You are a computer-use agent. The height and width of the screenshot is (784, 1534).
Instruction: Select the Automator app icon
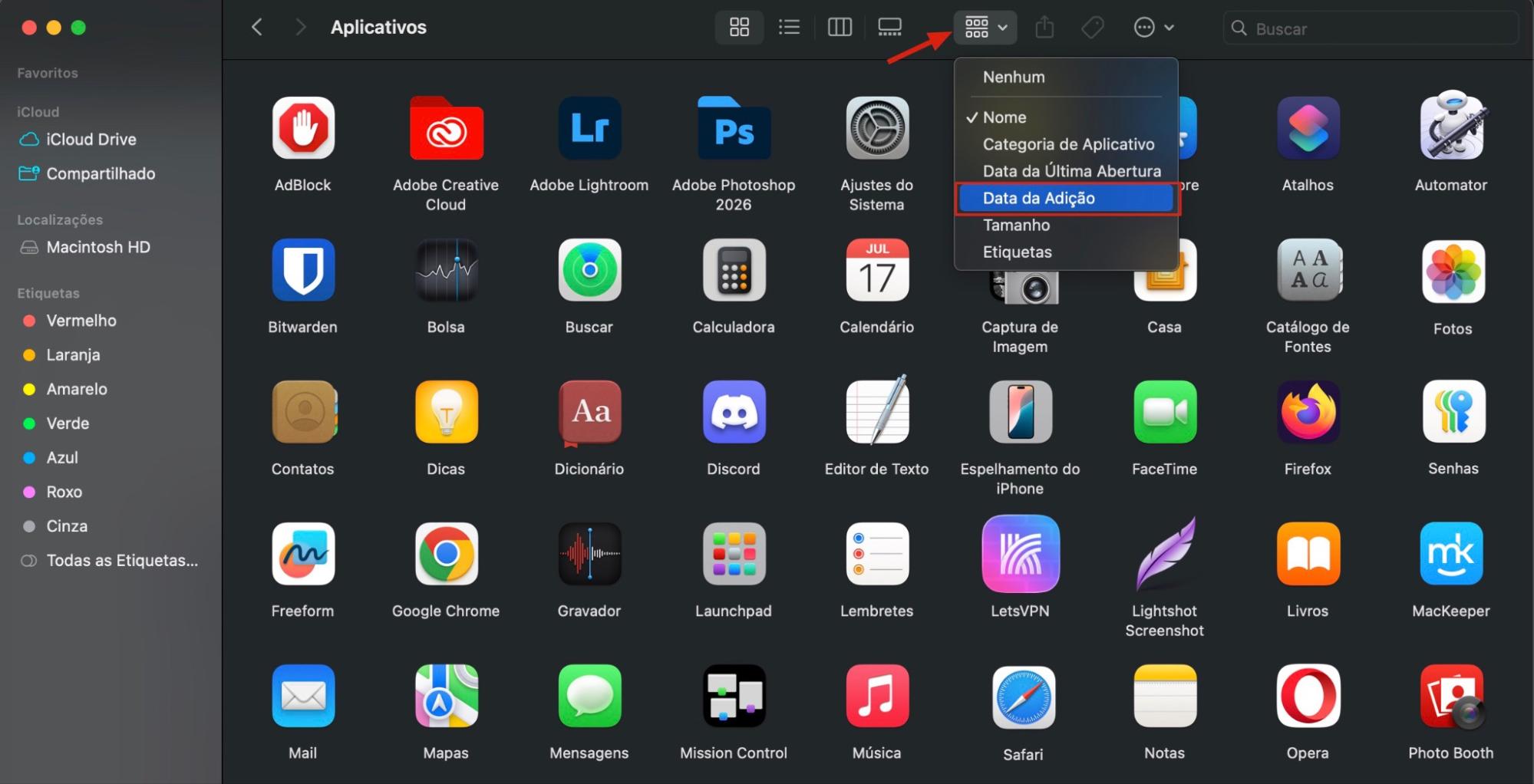[1452, 126]
